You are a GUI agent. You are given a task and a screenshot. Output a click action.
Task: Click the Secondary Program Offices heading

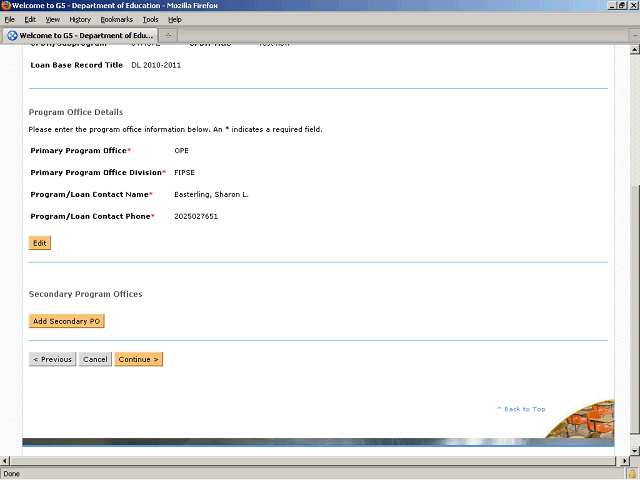coord(85,294)
